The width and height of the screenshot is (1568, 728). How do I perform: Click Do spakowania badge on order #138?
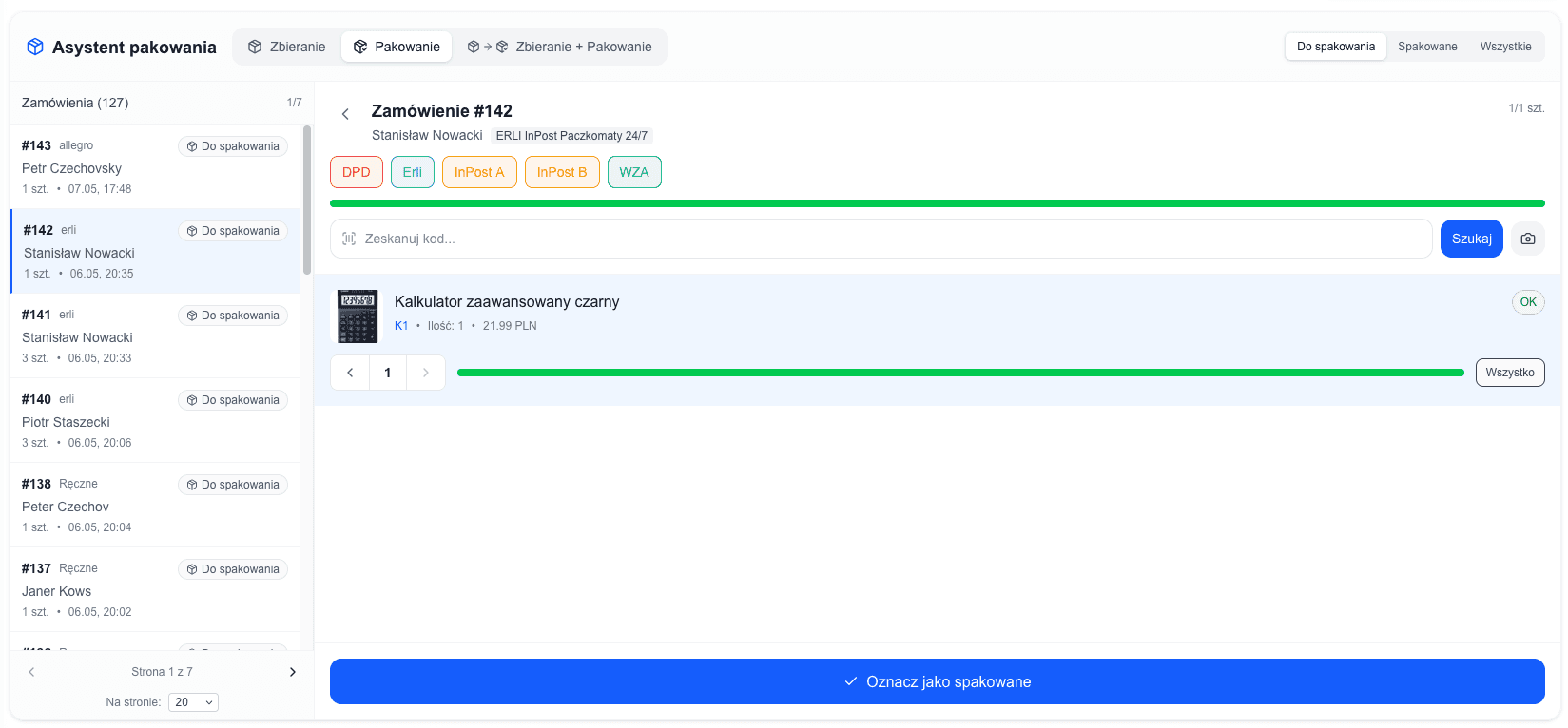[233, 485]
